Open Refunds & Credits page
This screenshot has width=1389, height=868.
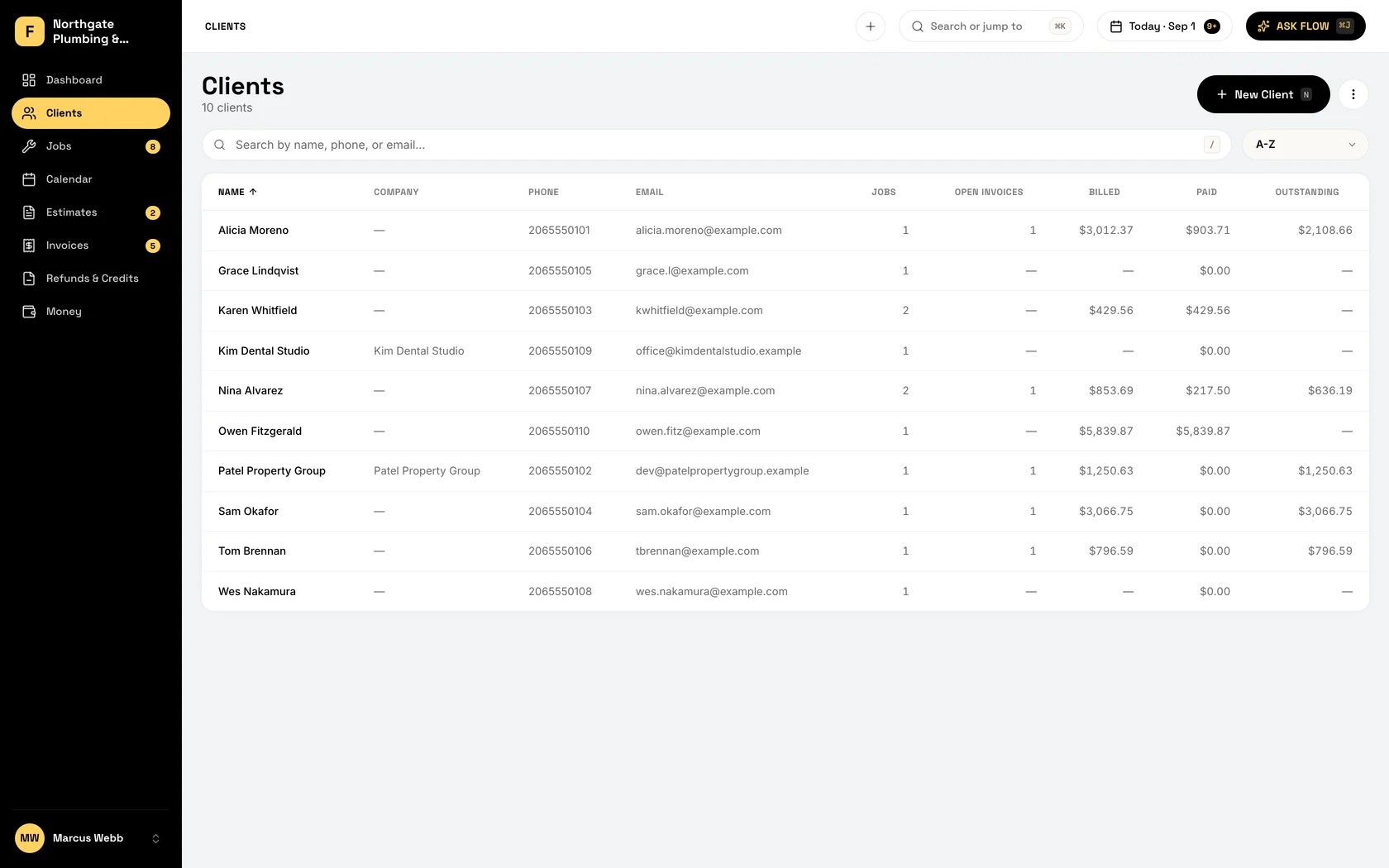[x=91, y=279]
